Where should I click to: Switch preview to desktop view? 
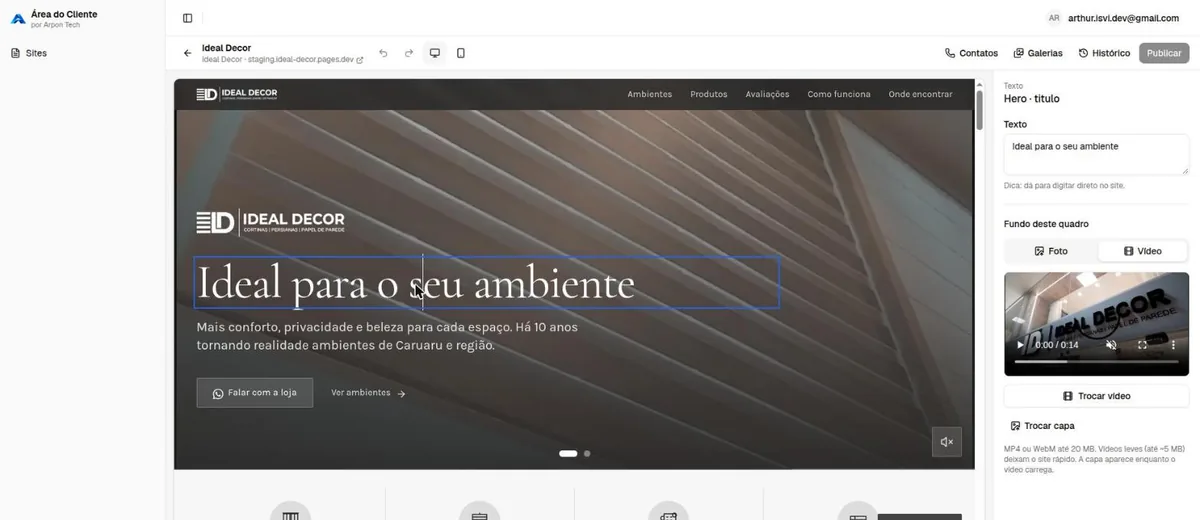(435, 53)
